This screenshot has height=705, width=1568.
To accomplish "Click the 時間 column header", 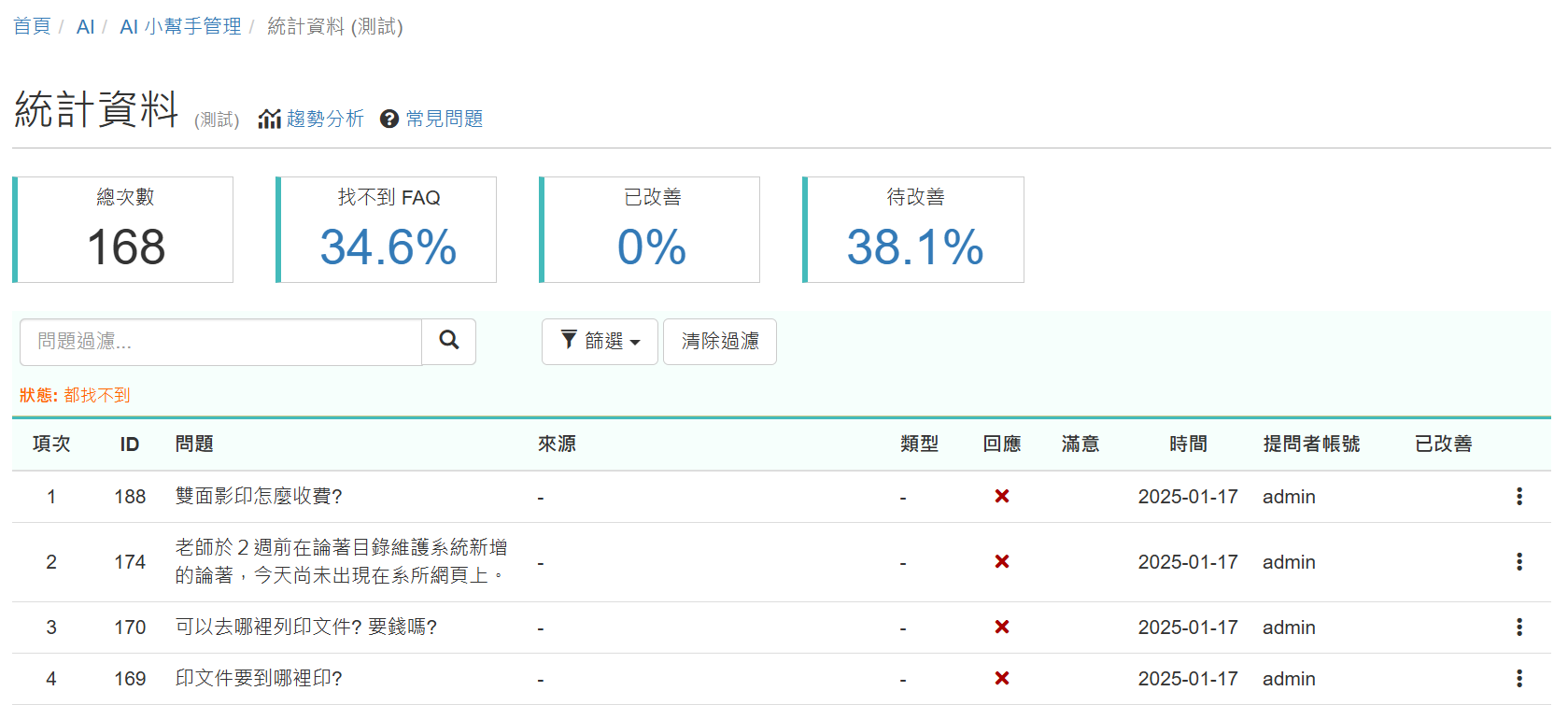I will [x=1188, y=444].
